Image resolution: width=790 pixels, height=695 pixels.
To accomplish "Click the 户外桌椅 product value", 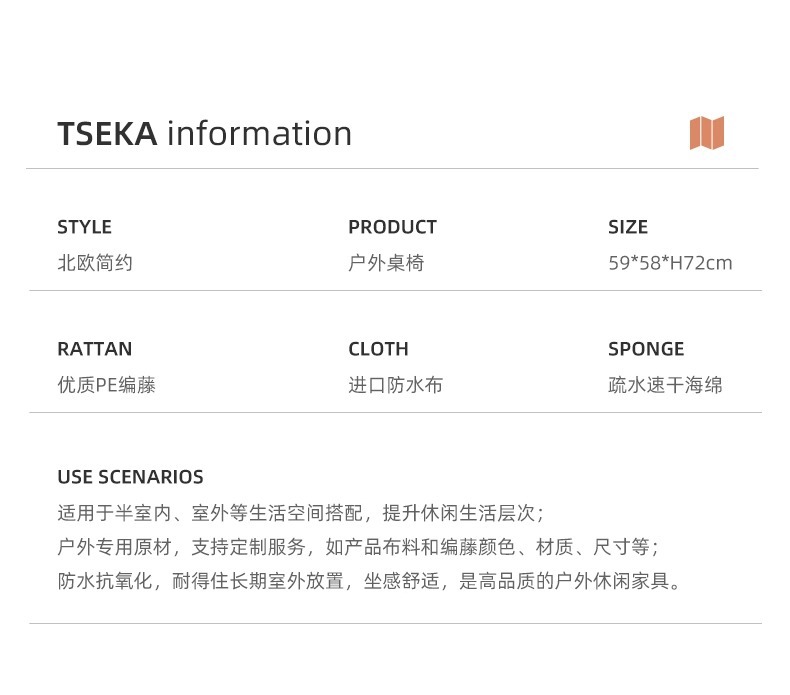I will [x=386, y=263].
